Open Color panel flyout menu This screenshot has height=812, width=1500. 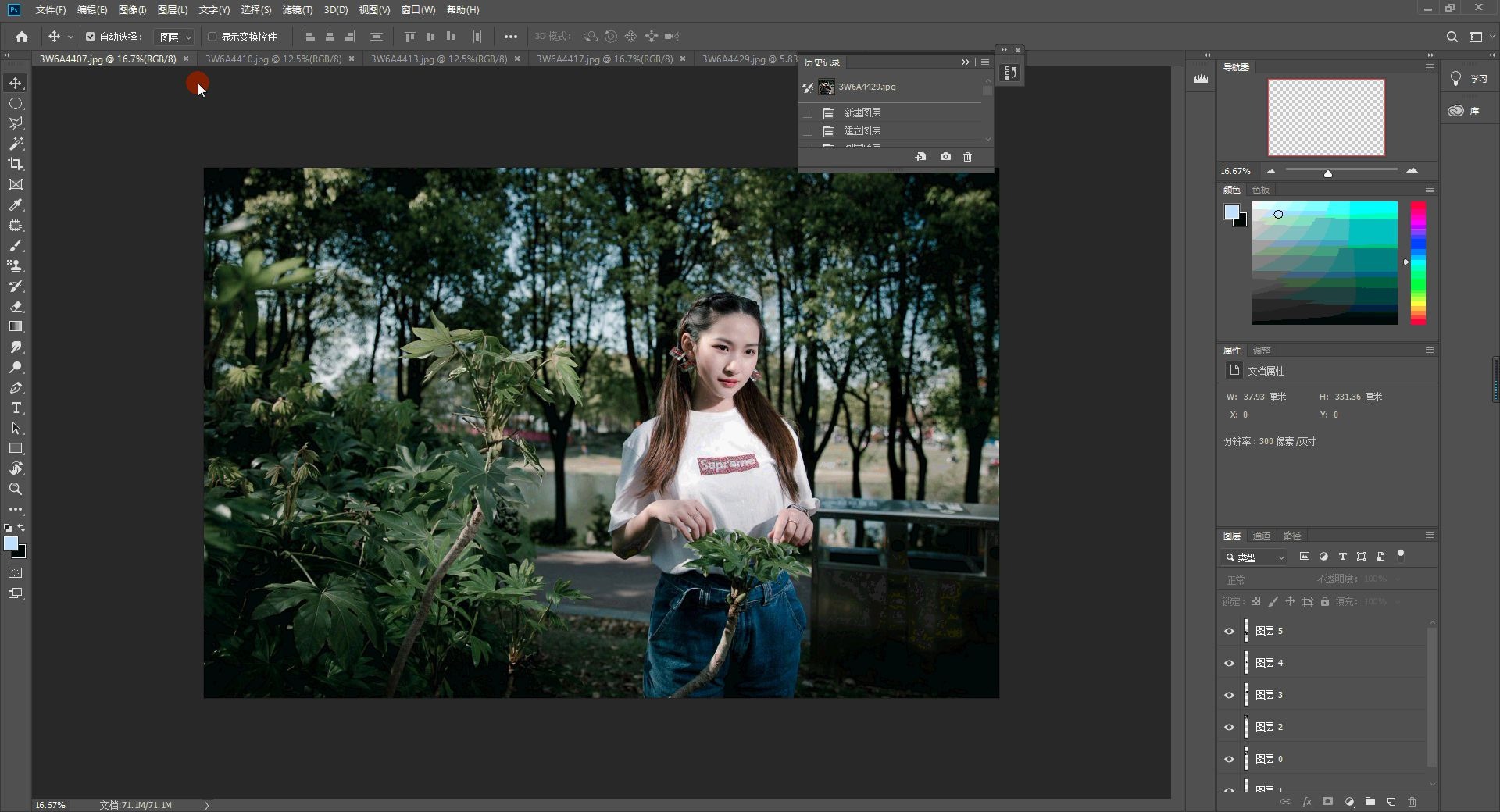pos(1430,190)
